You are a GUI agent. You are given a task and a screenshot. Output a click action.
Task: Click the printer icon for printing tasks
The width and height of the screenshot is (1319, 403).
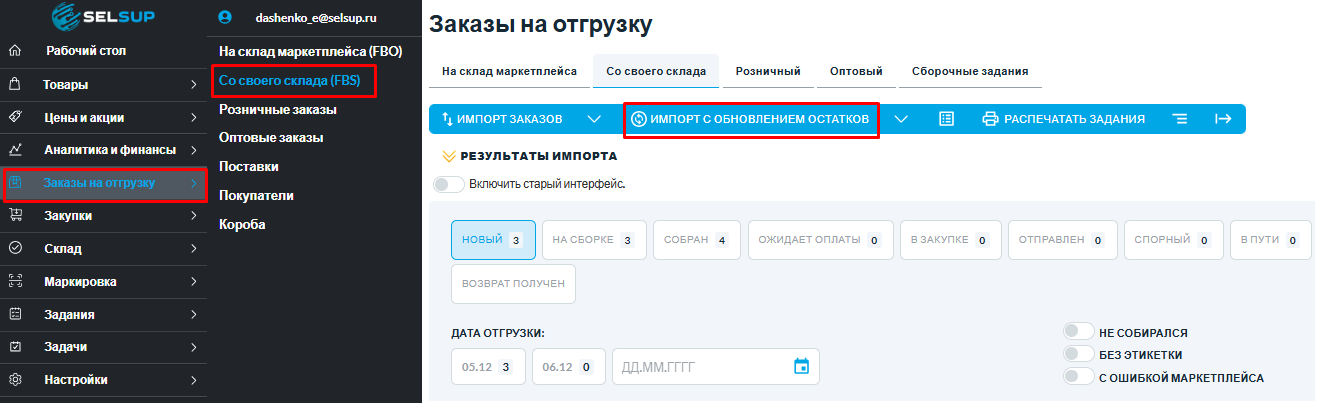990,119
